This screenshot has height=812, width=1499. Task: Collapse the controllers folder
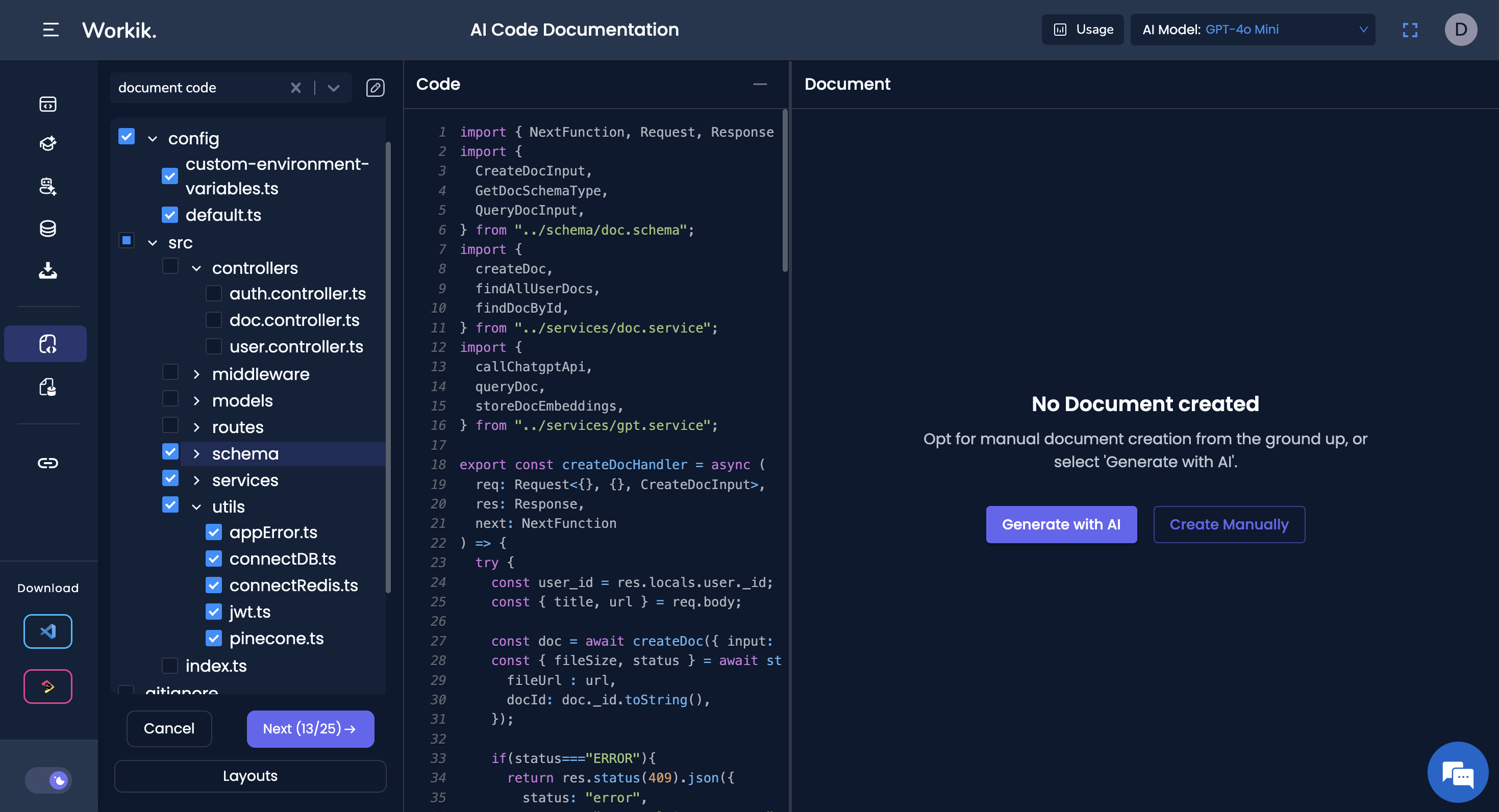coord(196,269)
